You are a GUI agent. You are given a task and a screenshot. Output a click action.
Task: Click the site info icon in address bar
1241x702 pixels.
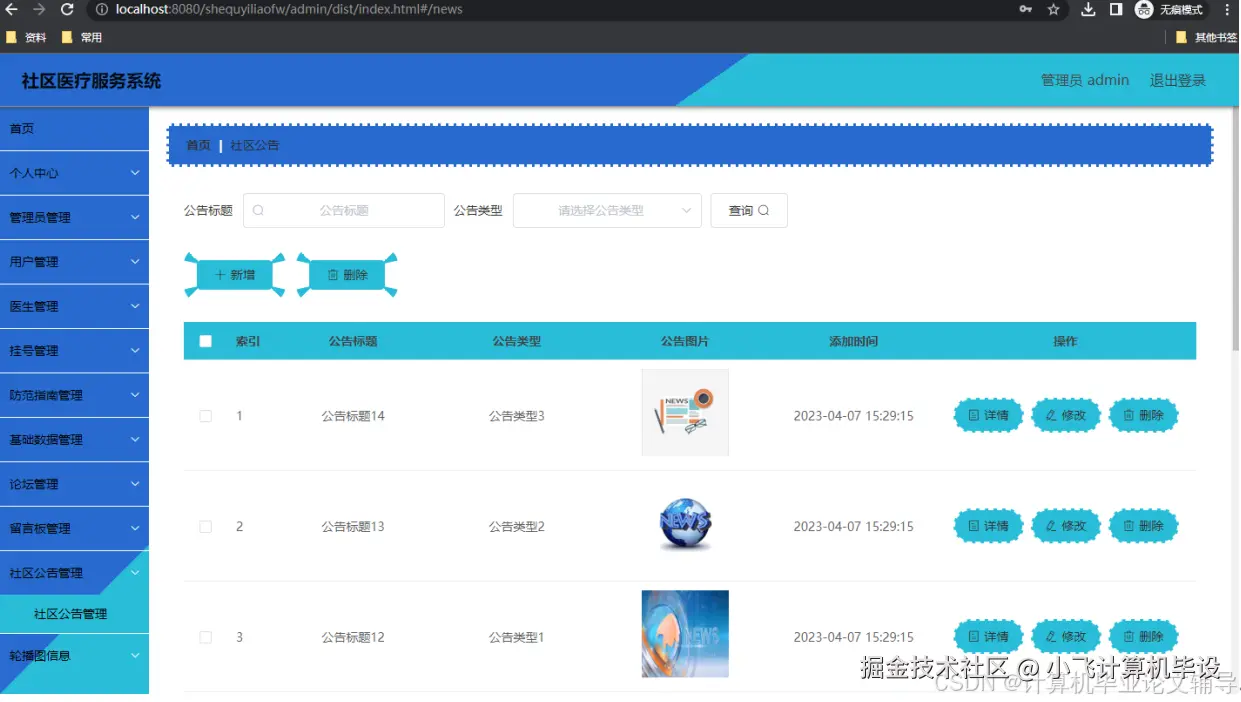pos(102,9)
